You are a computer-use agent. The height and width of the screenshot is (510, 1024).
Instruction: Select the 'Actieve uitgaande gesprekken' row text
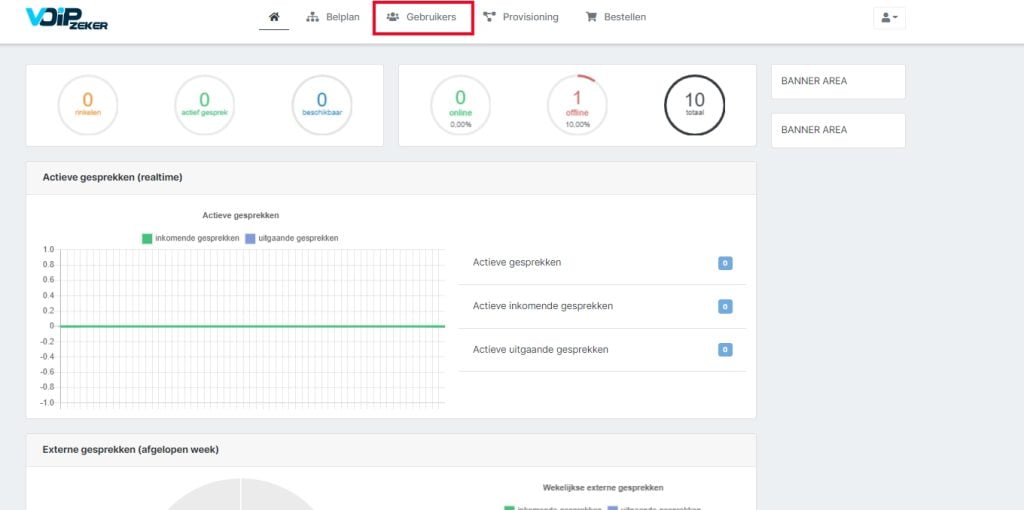(540, 349)
